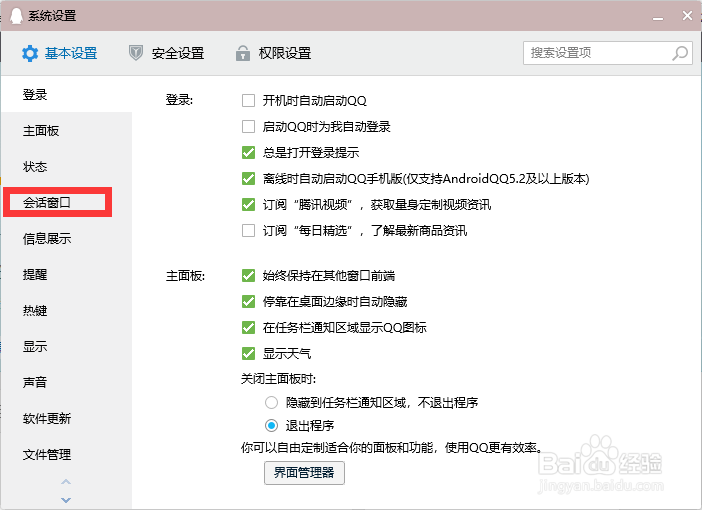Click the 界面管理器 button
702x510 pixels.
point(304,473)
